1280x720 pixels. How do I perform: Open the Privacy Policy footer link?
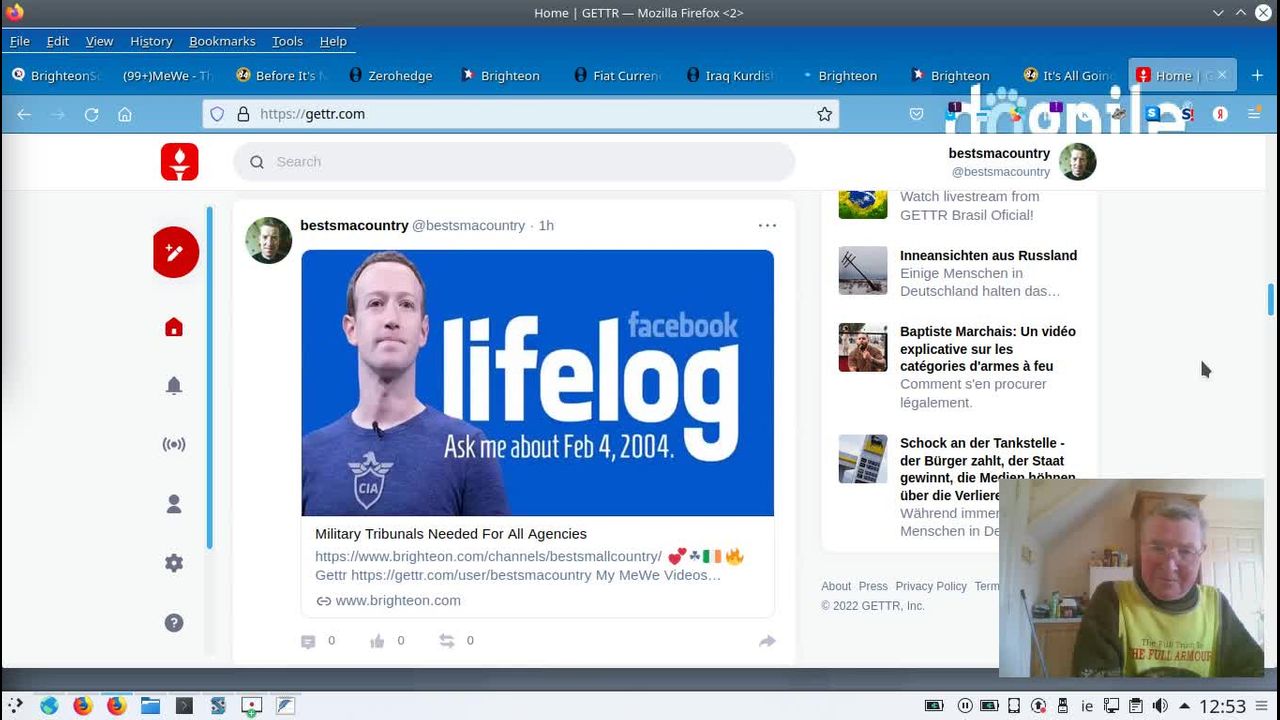[930, 586]
